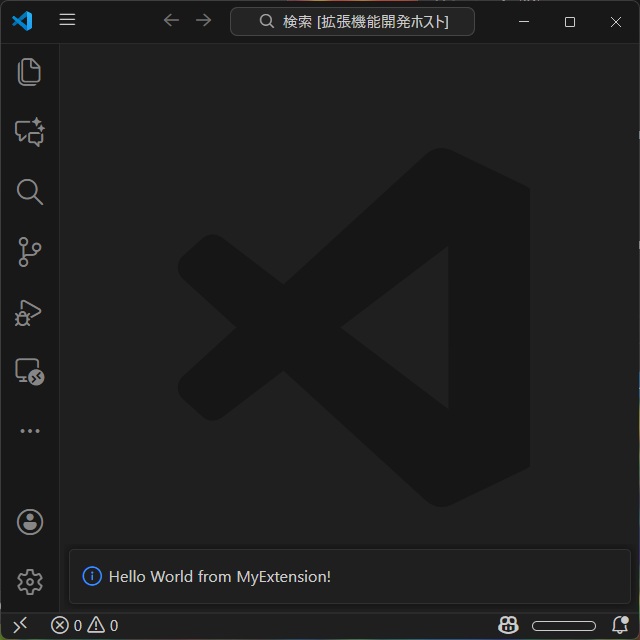The width and height of the screenshot is (640, 640).
Task: Toggle notifications with the bell icon
Action: tap(620, 626)
